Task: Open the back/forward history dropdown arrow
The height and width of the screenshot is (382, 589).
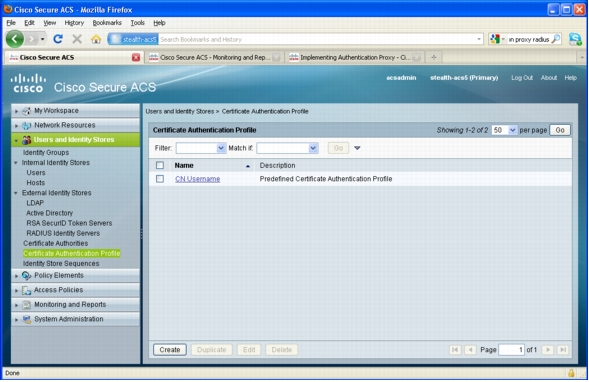Action: tap(42, 39)
